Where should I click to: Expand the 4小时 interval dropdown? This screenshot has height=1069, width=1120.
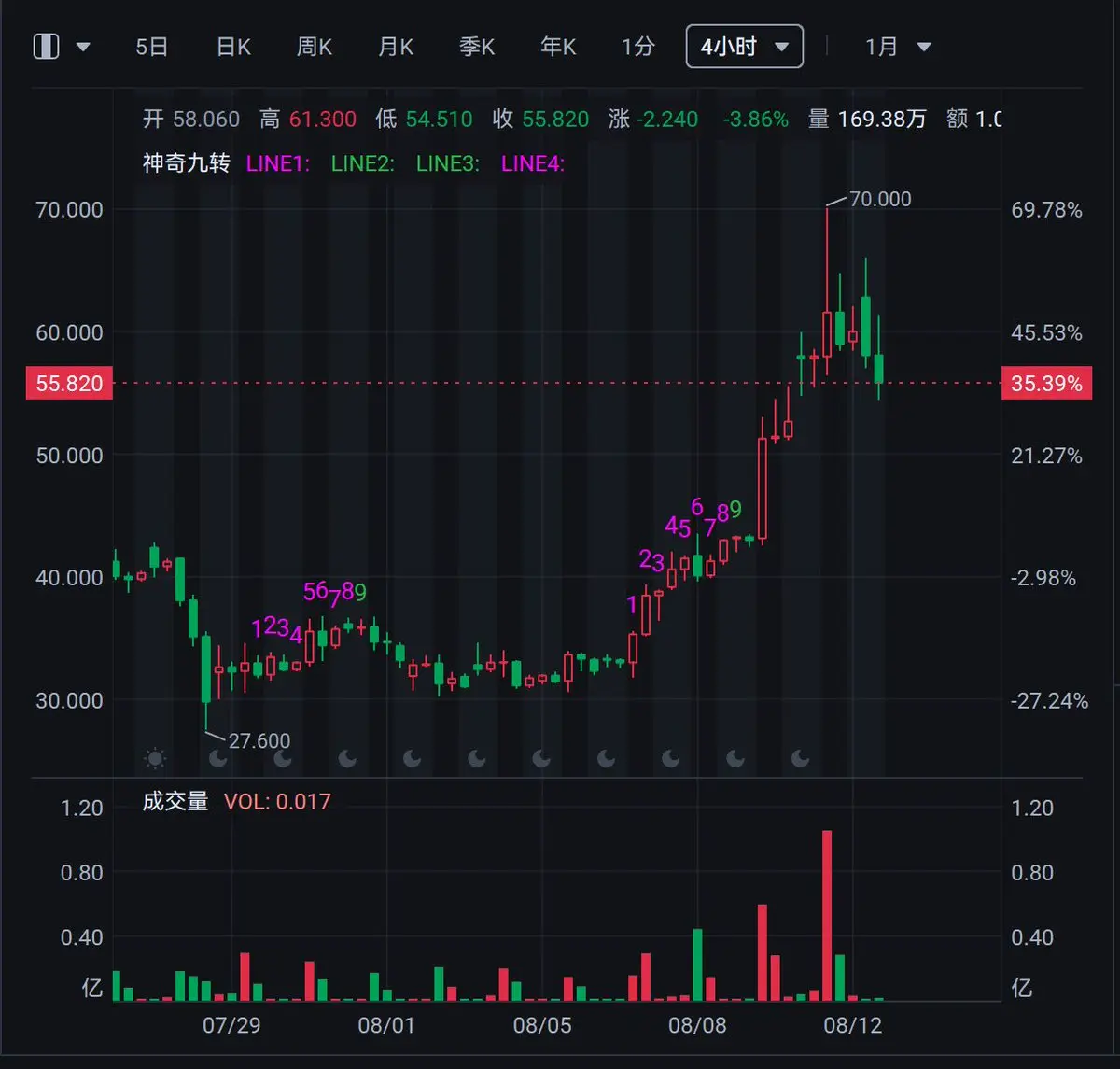pyautogui.click(x=745, y=47)
